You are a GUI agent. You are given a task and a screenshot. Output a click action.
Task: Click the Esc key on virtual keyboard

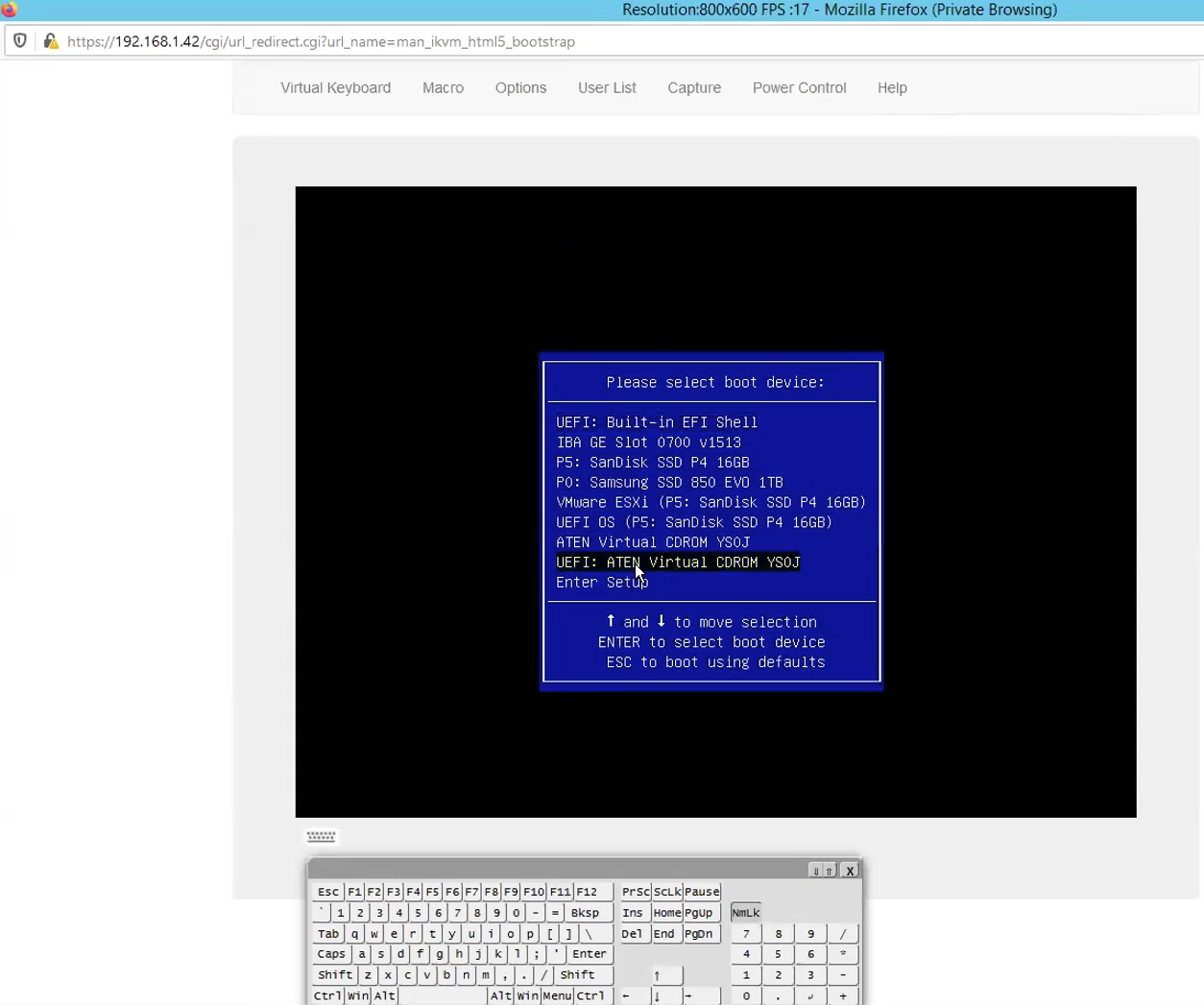click(328, 892)
